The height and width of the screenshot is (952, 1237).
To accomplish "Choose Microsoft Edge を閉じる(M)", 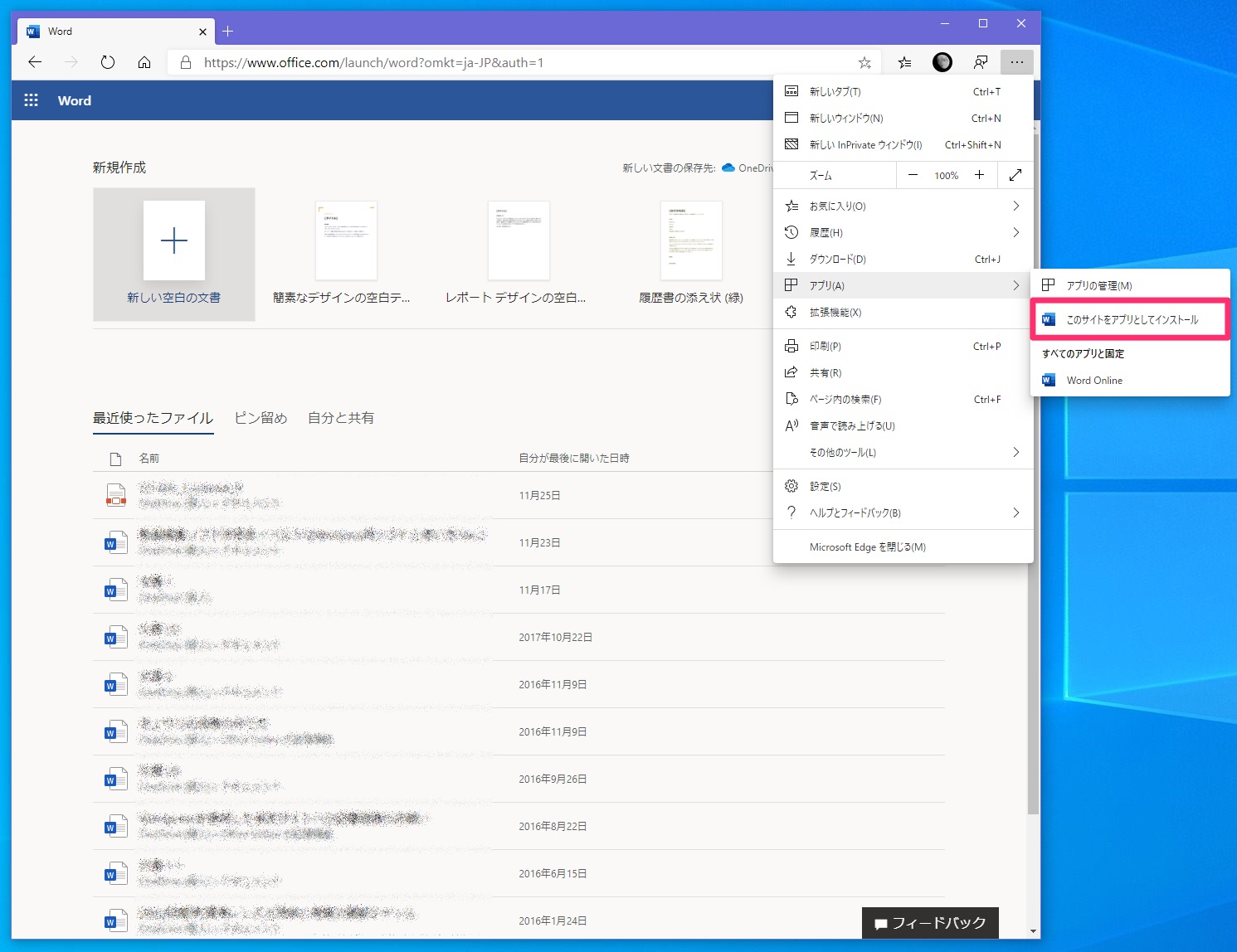I will [x=903, y=546].
